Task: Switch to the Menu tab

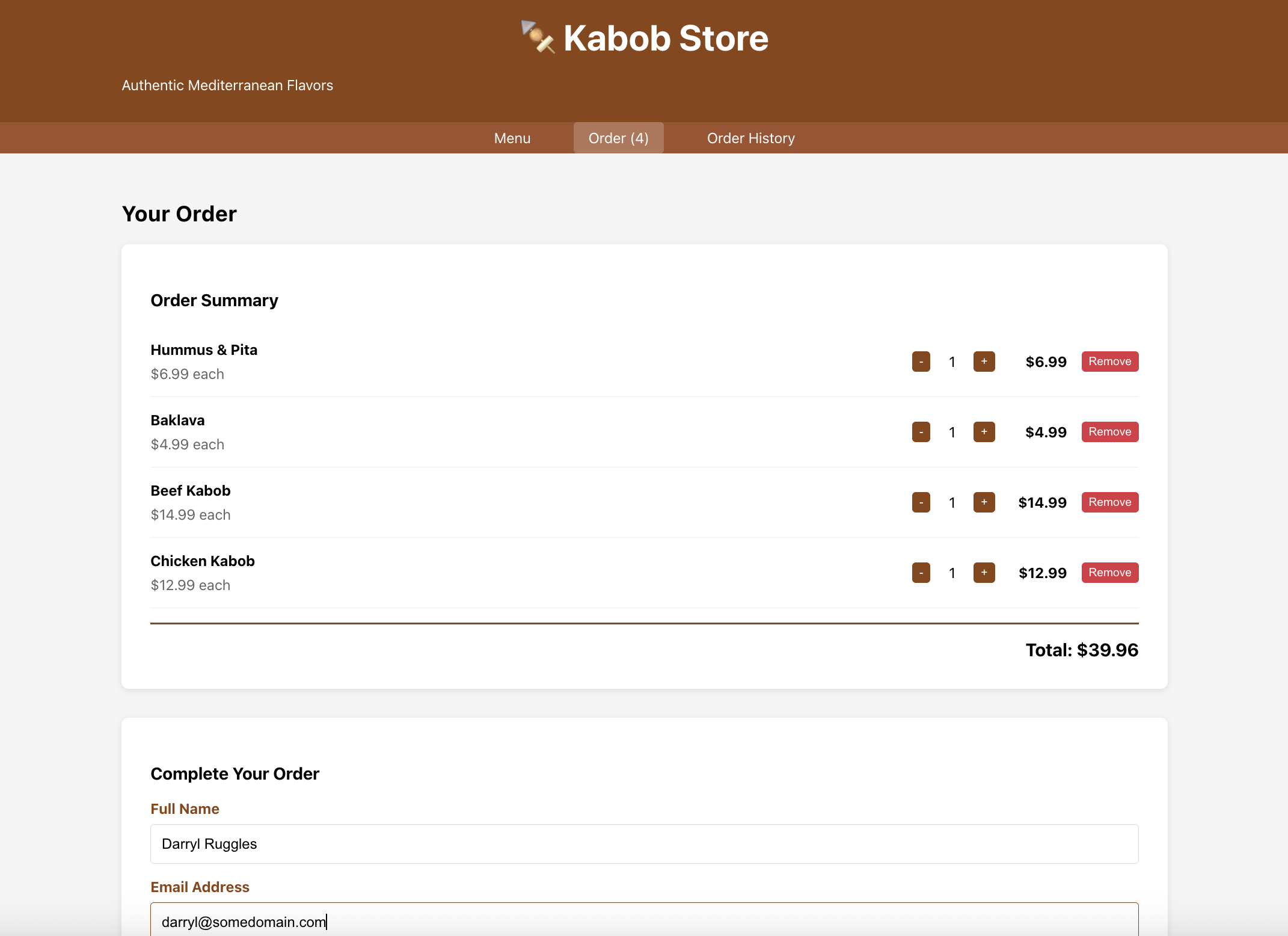Action: click(x=512, y=138)
